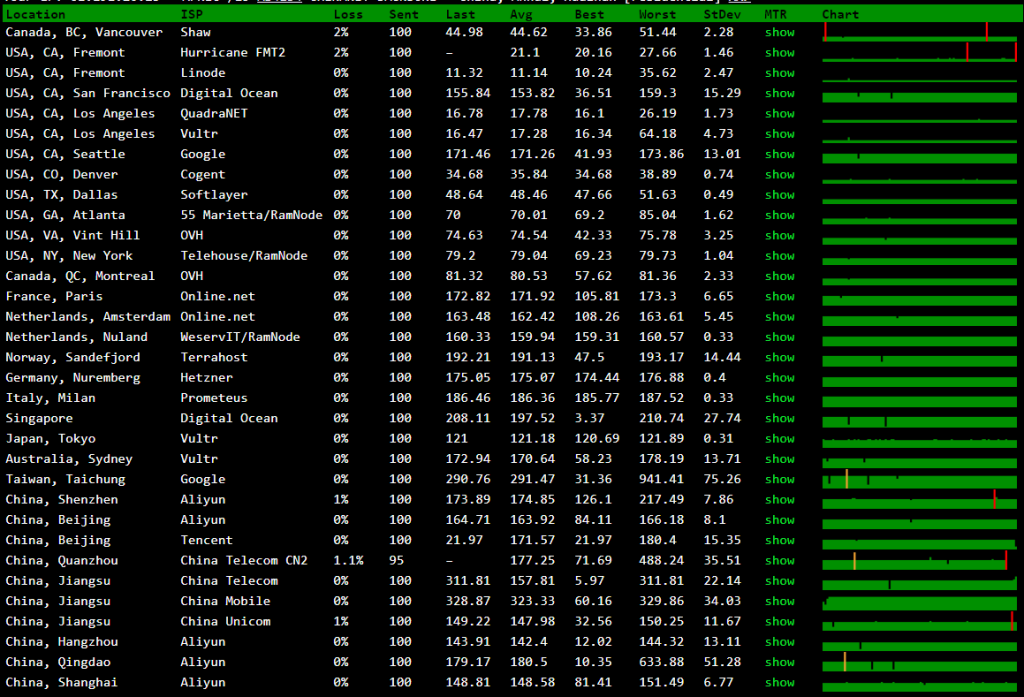The height and width of the screenshot is (697, 1024).
Task: Click the ISP column header
Action: click(191, 14)
